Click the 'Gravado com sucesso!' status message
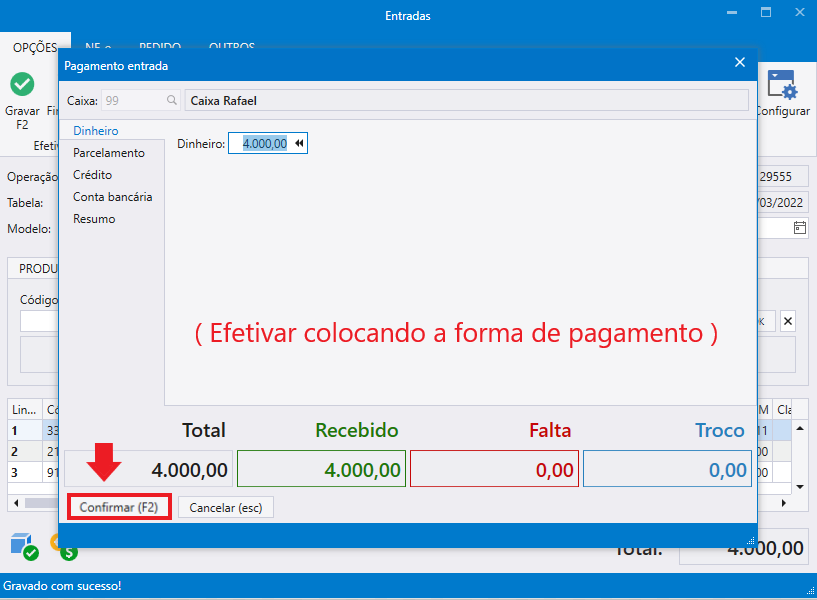Image resolution: width=817 pixels, height=600 pixels. tap(62, 586)
